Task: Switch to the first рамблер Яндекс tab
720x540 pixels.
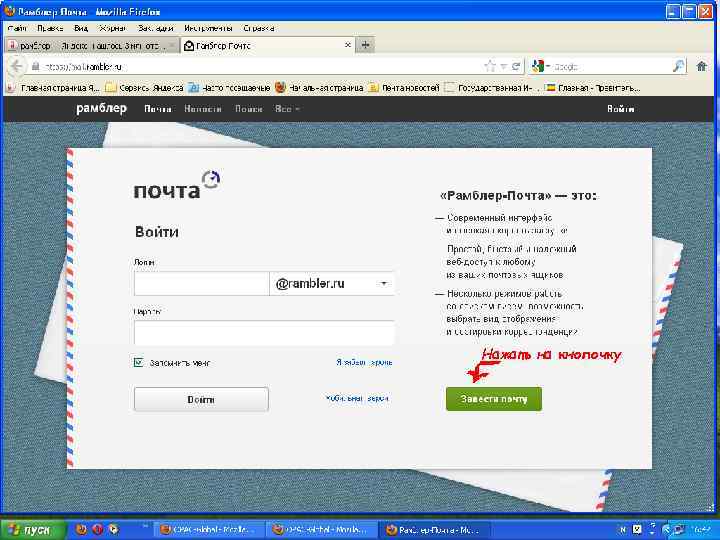Action: click(91, 45)
